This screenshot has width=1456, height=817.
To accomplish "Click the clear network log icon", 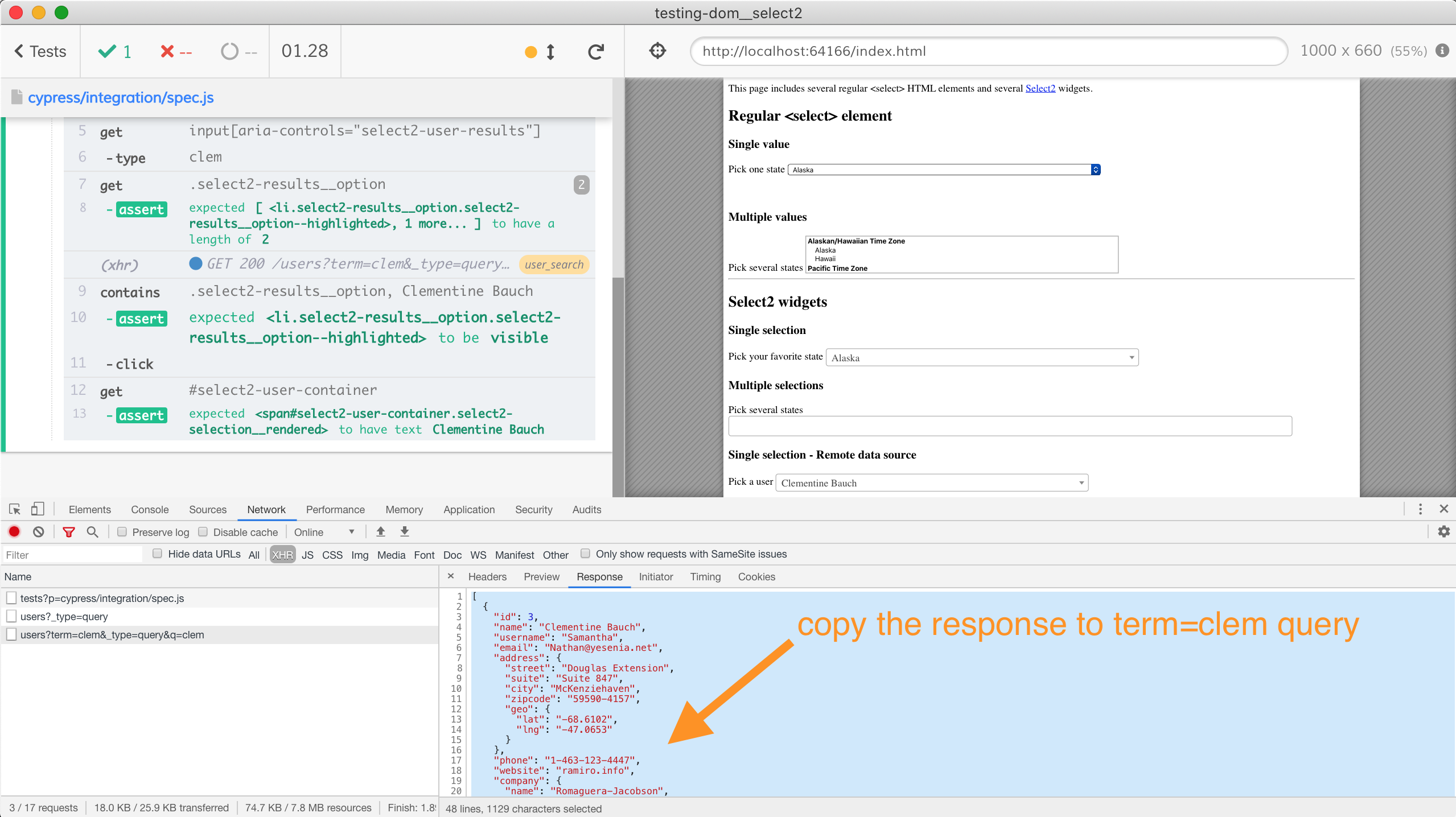I will pos(39,532).
